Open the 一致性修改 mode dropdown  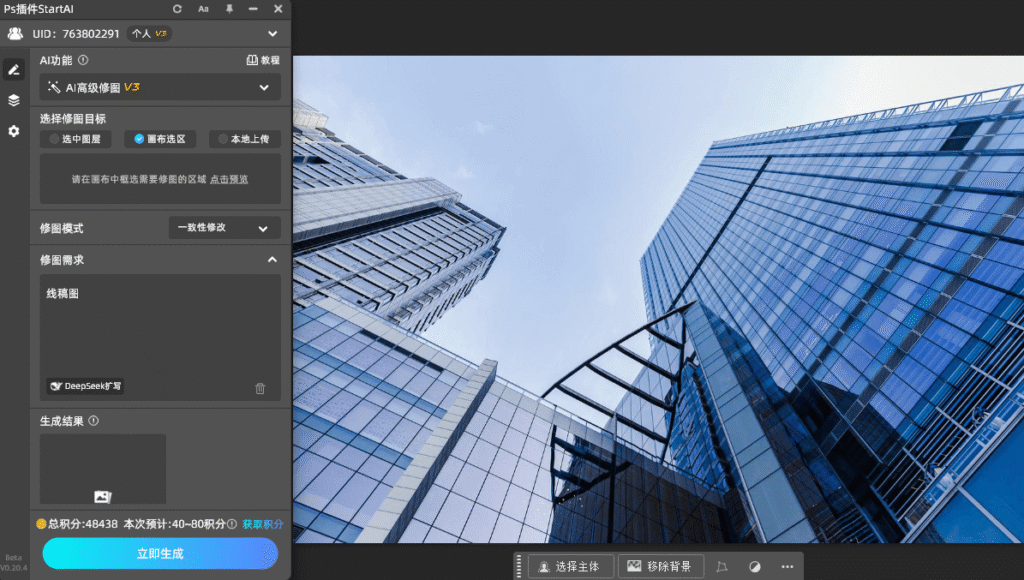pos(223,228)
